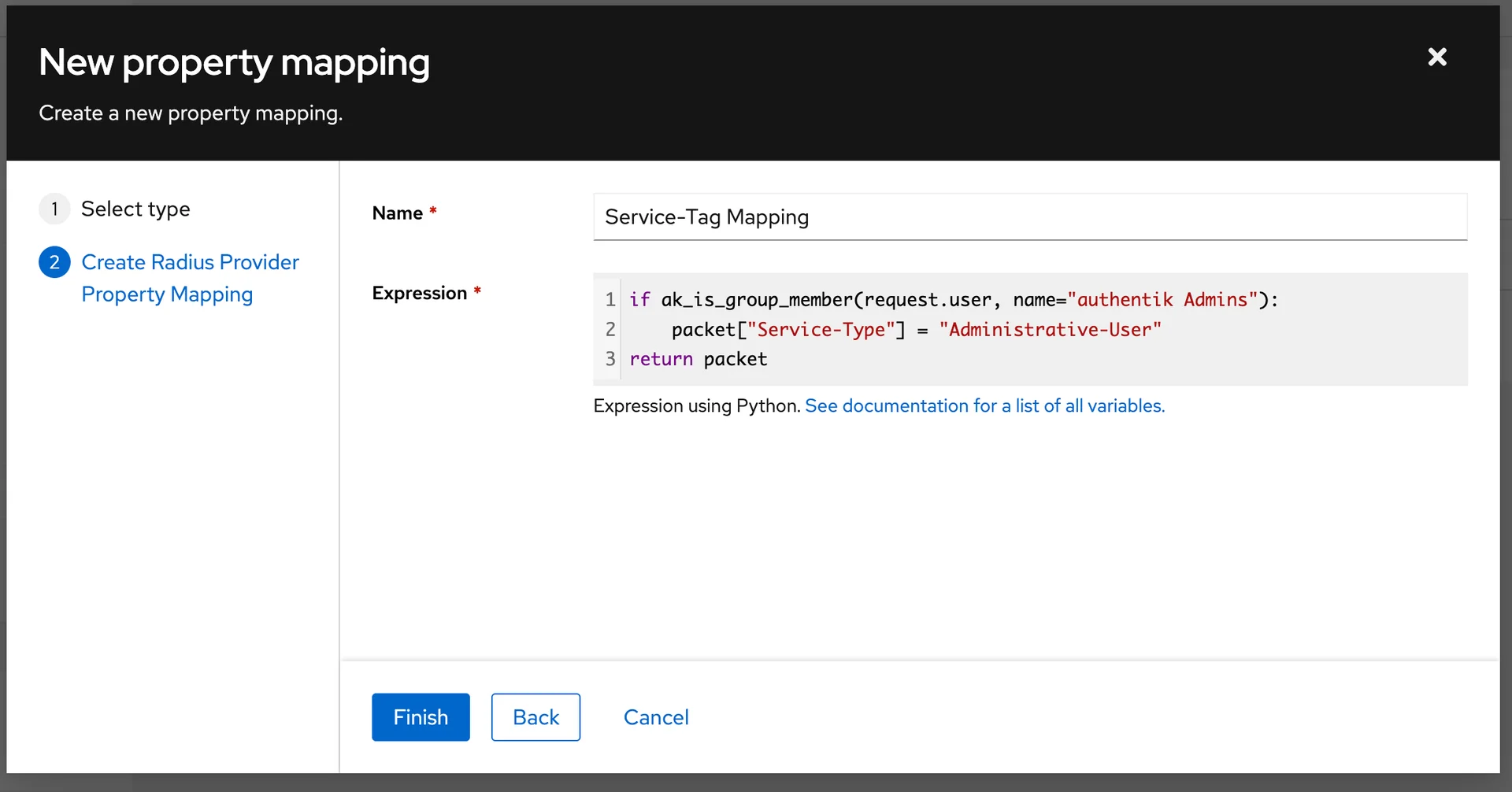Select Create Radius Provider Property Mapping step
This screenshot has height=792, width=1512.
click(x=190, y=278)
